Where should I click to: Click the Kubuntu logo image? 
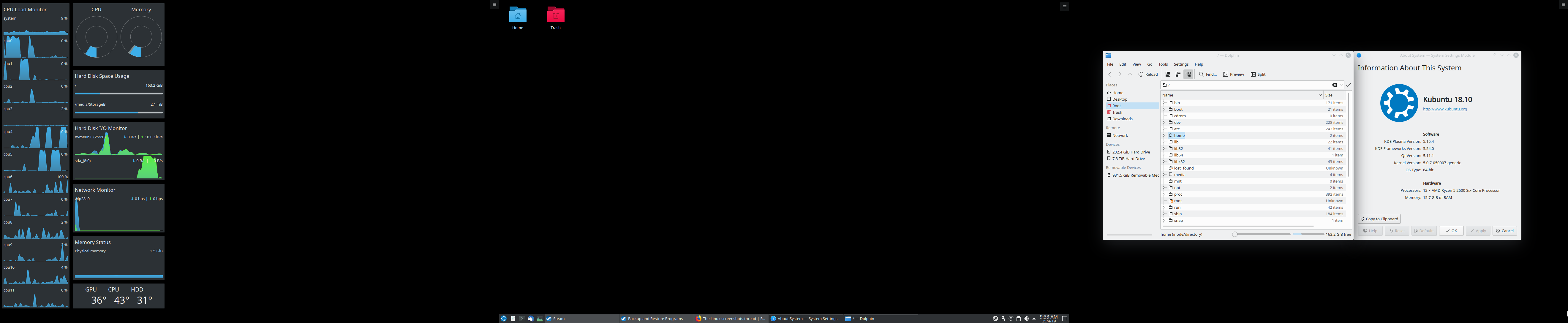click(1399, 103)
